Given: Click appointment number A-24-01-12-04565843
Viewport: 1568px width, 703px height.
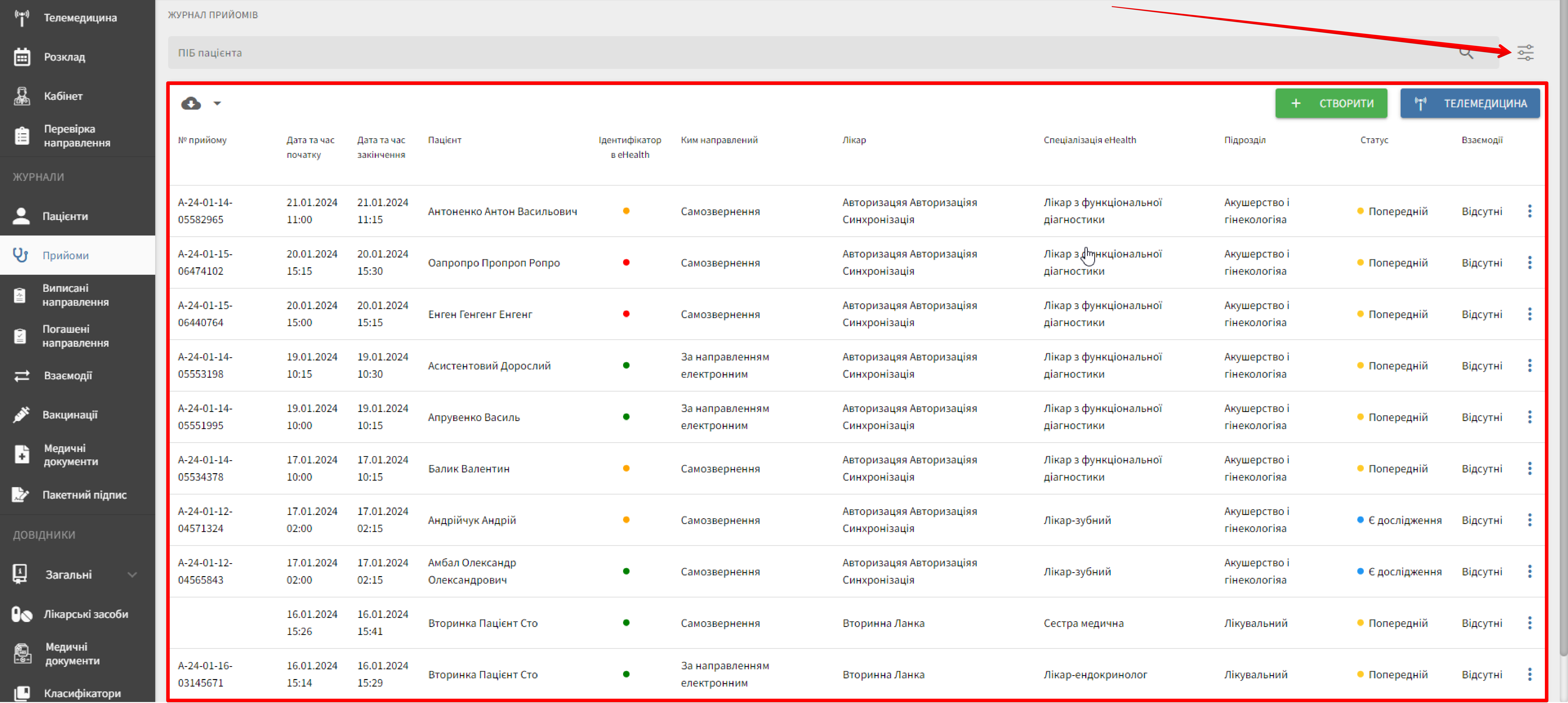Looking at the screenshot, I should coord(205,571).
